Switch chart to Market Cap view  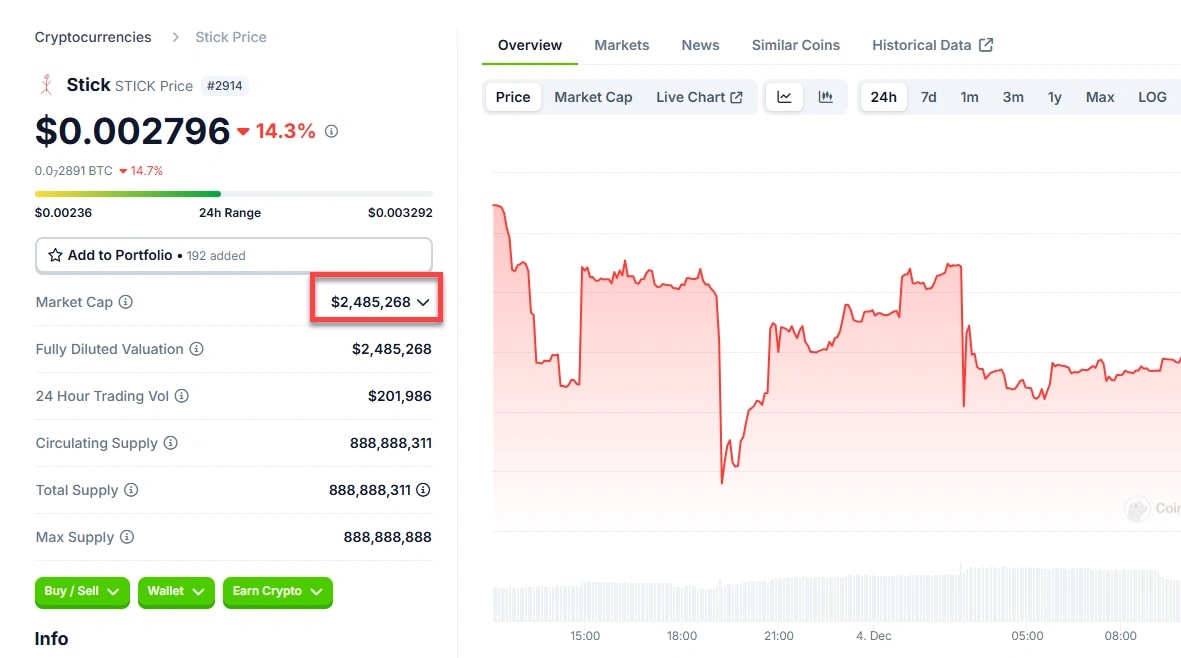[x=593, y=97]
